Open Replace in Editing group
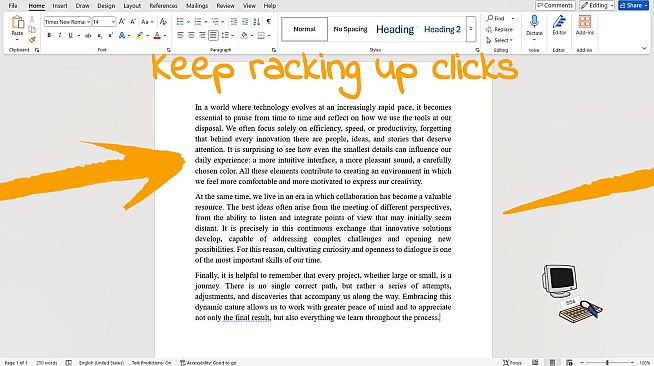The image size is (654, 366). coord(500,29)
